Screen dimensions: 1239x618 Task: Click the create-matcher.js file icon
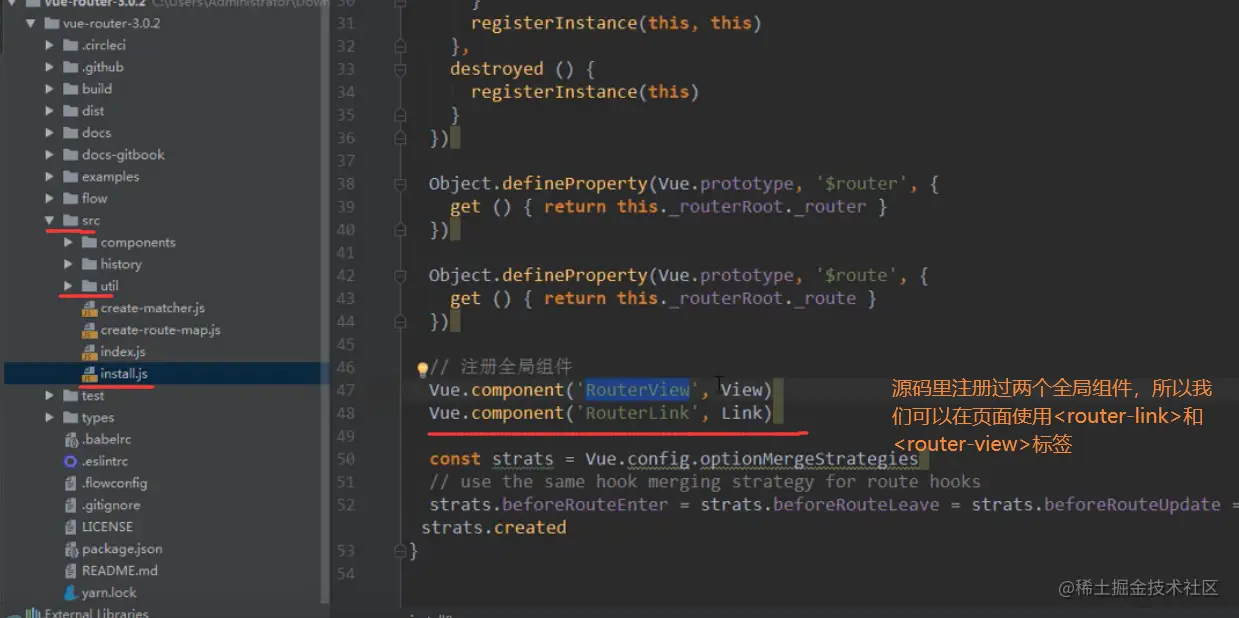click(x=89, y=308)
